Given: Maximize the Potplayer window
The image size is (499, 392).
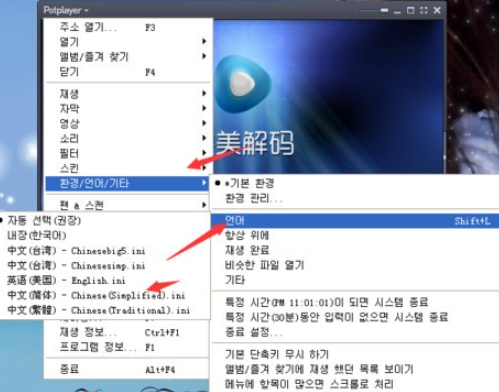Looking at the screenshot, I should pos(410,11).
